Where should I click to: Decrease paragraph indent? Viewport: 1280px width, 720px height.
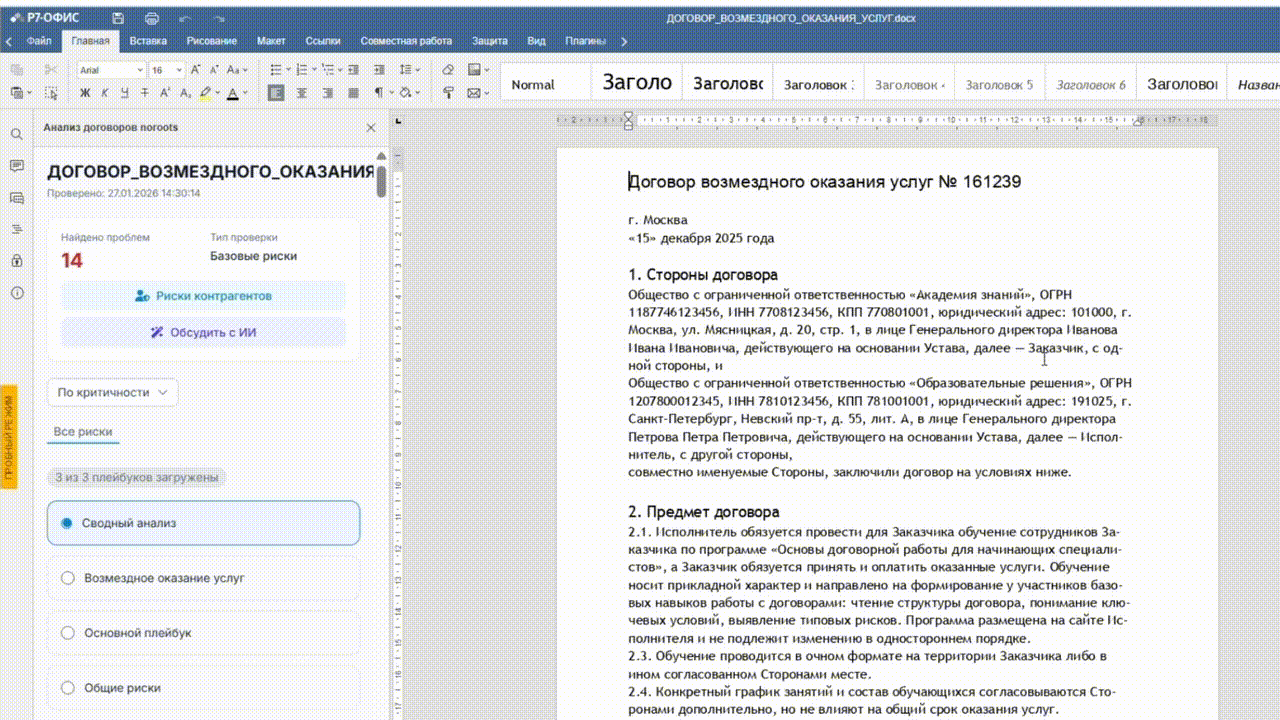[355, 70]
